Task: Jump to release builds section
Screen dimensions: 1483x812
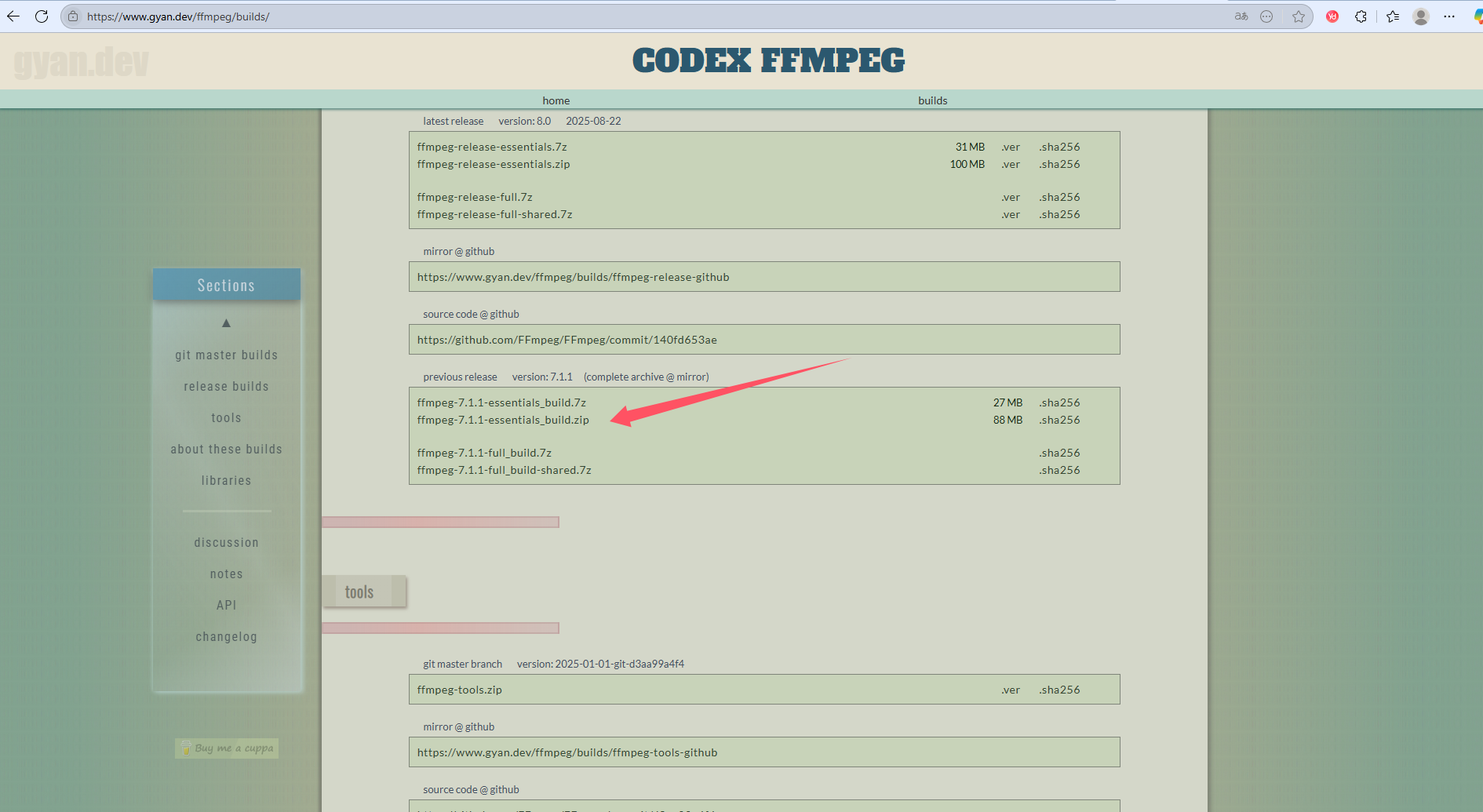Action: [227, 387]
